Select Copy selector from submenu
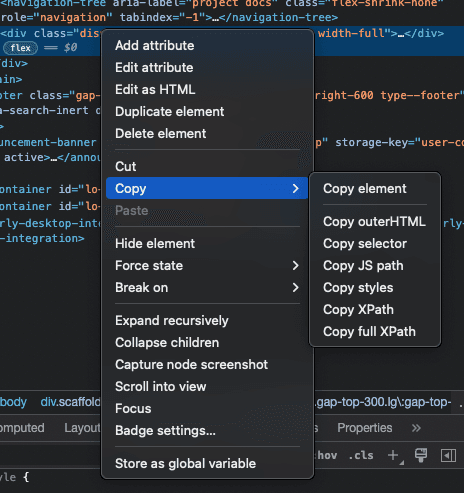Screen dimensions: 464x493 click(365, 244)
